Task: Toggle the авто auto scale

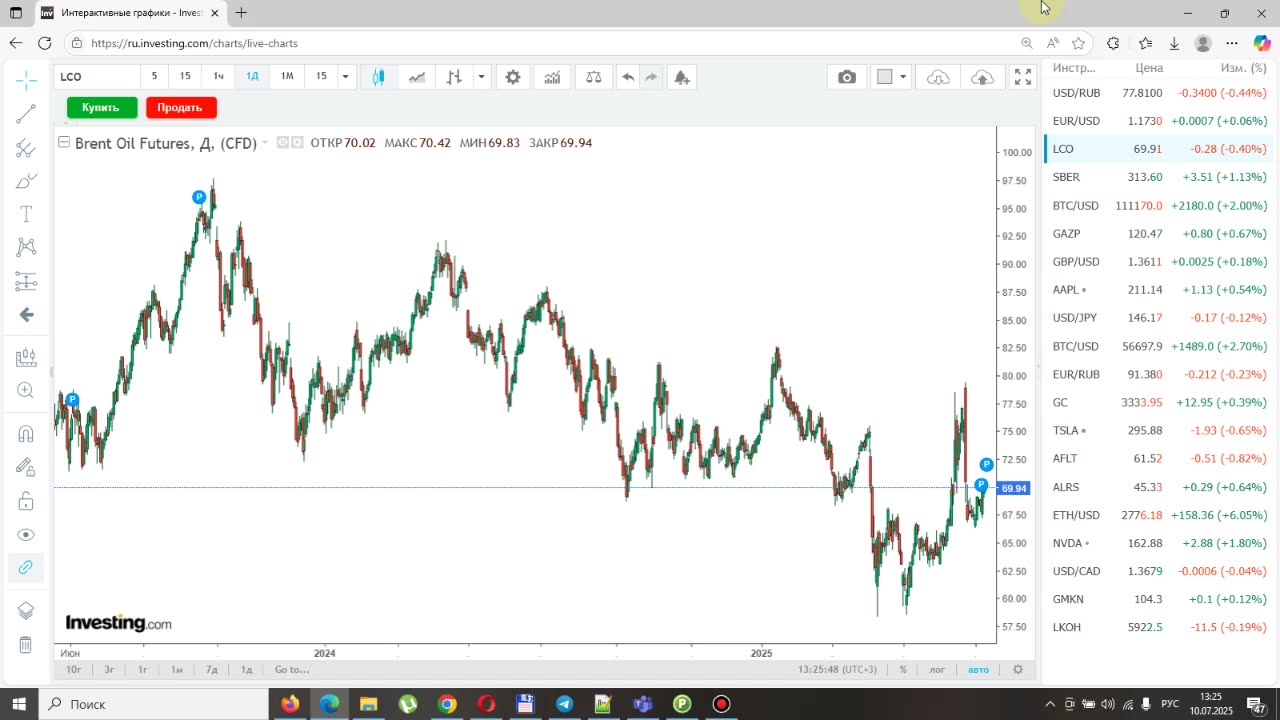Action: [x=978, y=670]
